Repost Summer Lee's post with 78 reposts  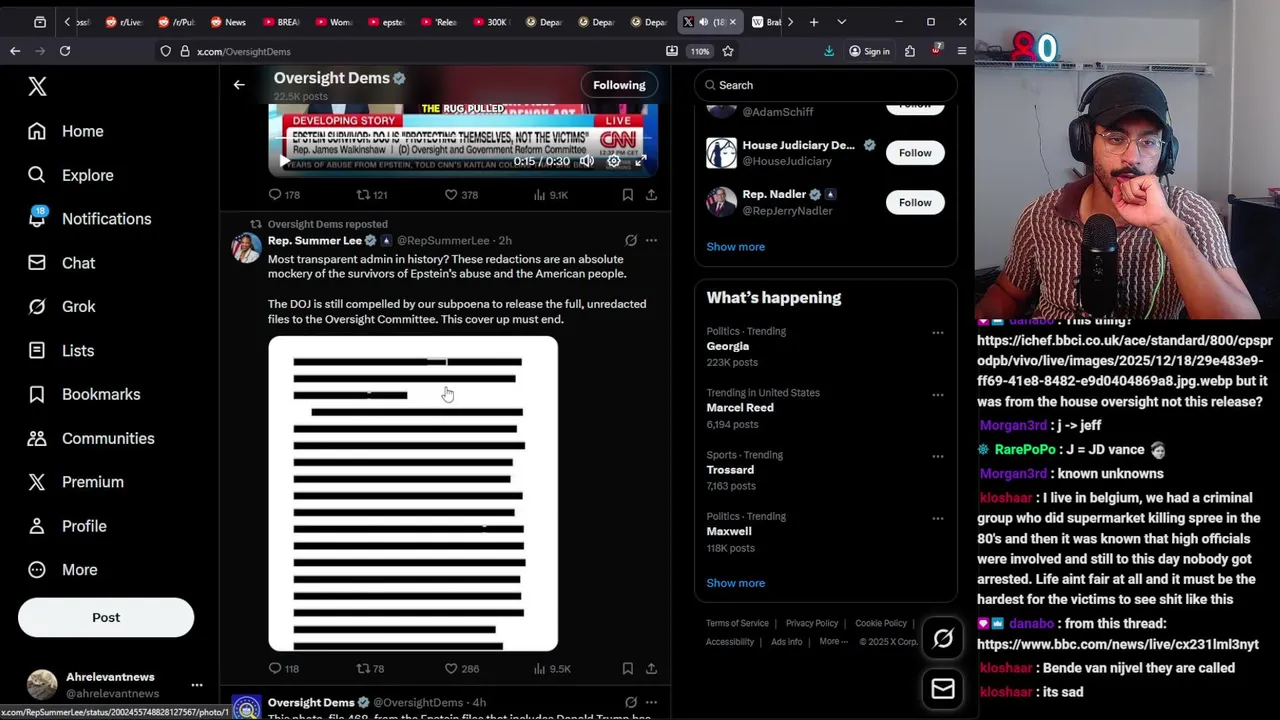(370, 668)
